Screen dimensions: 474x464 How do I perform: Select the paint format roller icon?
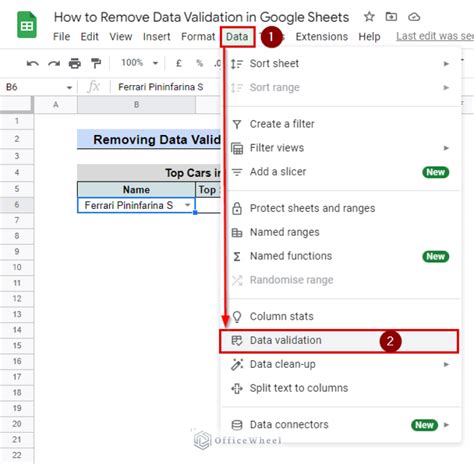96,63
